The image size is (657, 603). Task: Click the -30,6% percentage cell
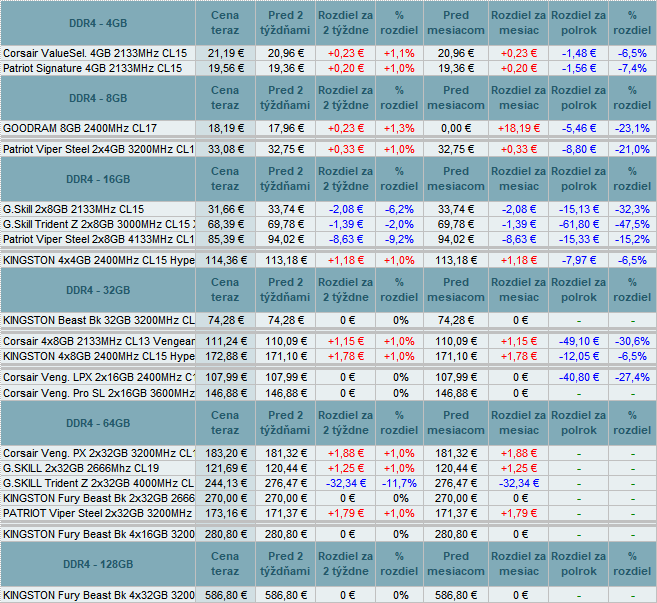click(632, 341)
